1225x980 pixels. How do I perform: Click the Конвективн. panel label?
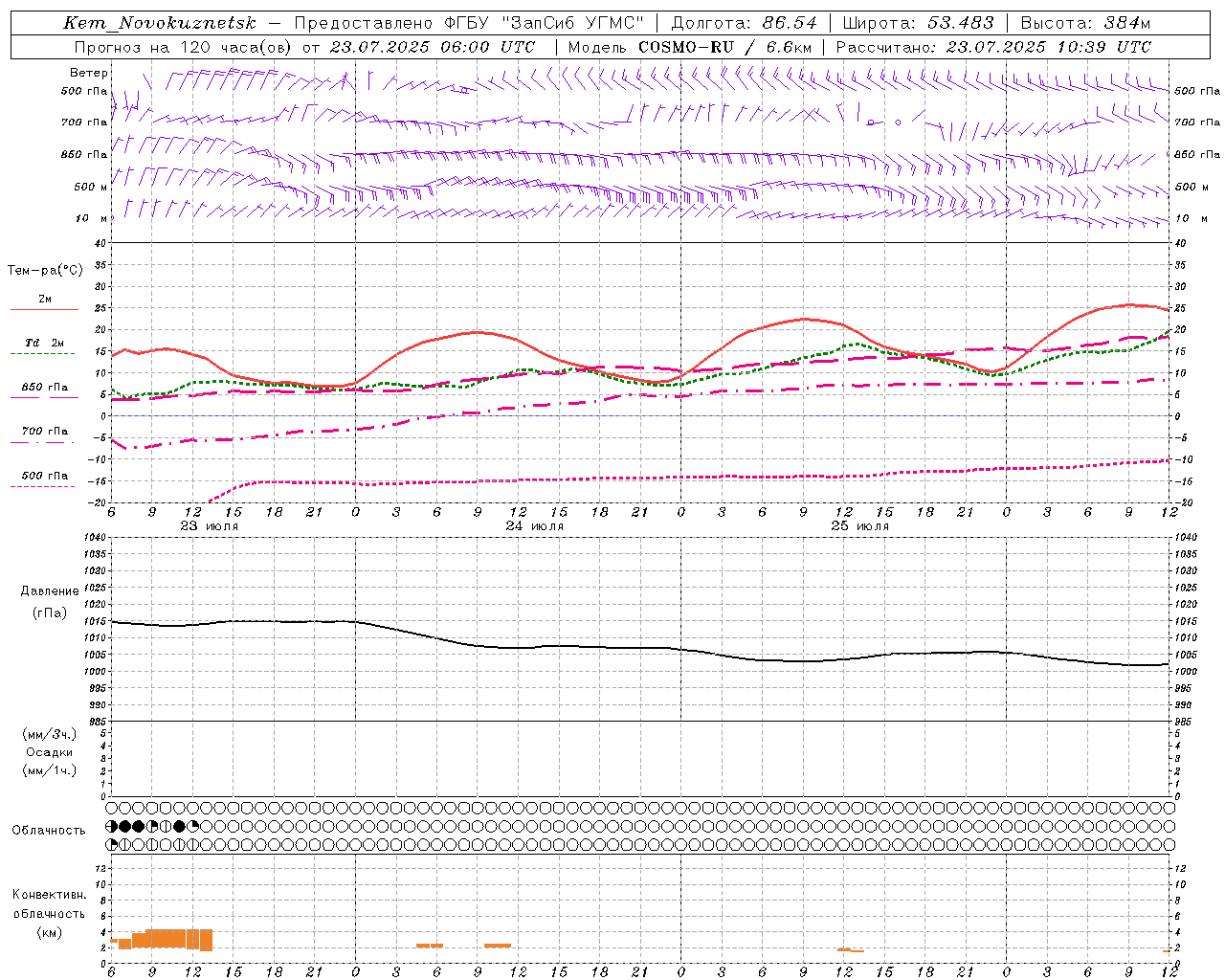(50, 895)
